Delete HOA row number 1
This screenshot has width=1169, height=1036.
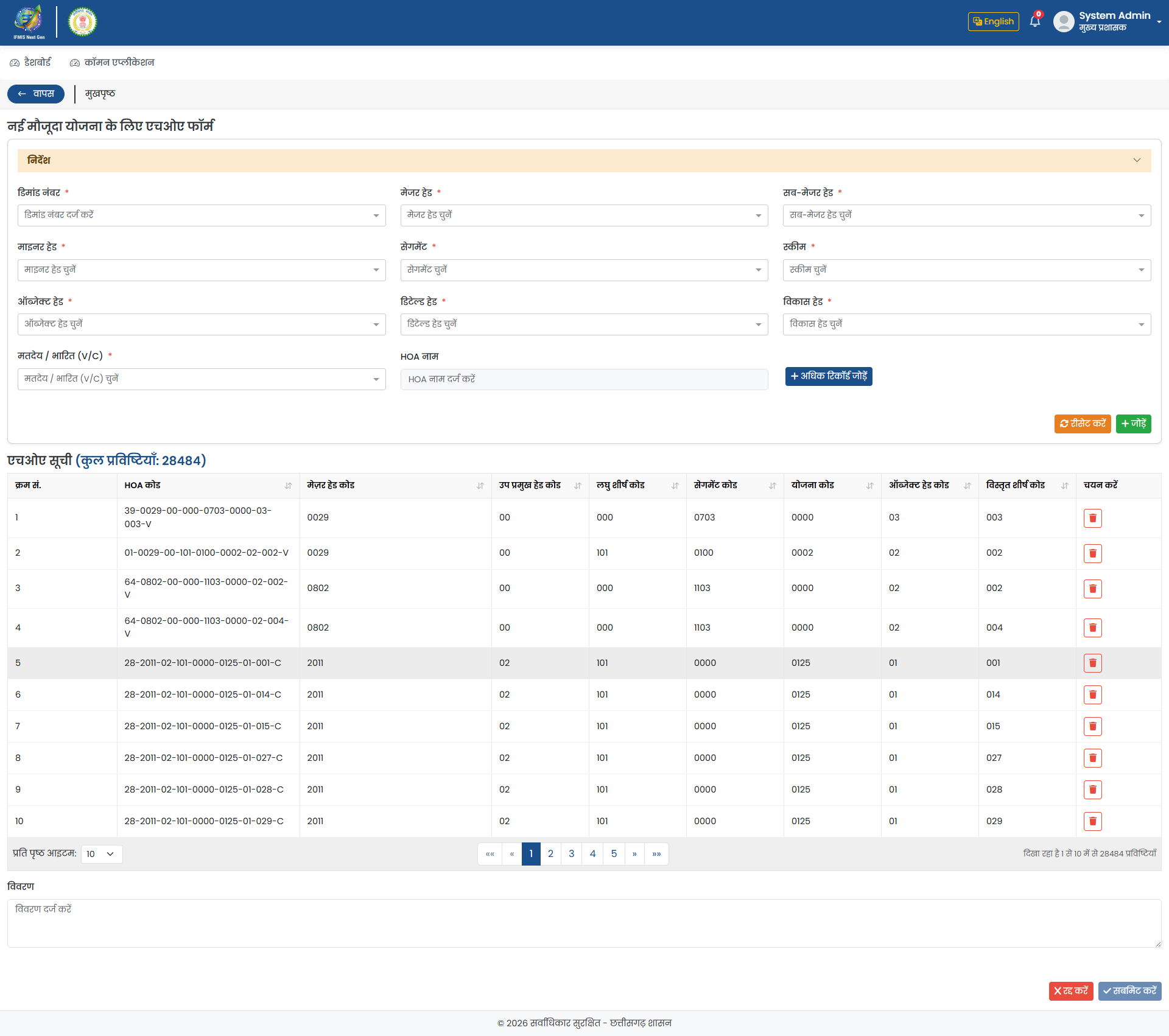(1092, 518)
